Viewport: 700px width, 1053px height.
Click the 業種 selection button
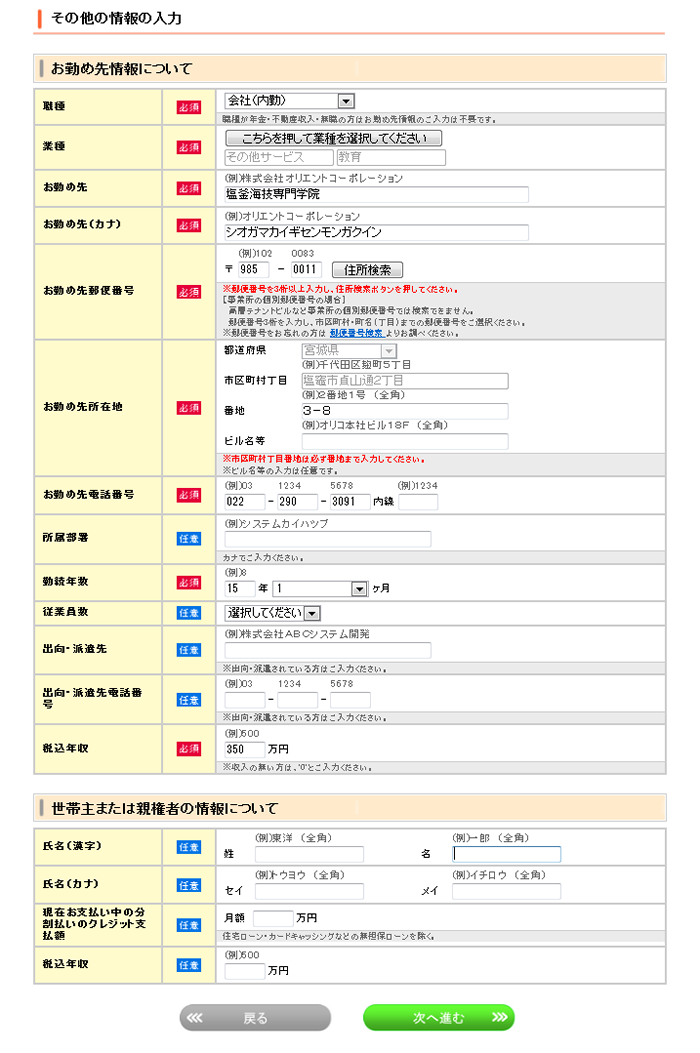[x=333, y=138]
